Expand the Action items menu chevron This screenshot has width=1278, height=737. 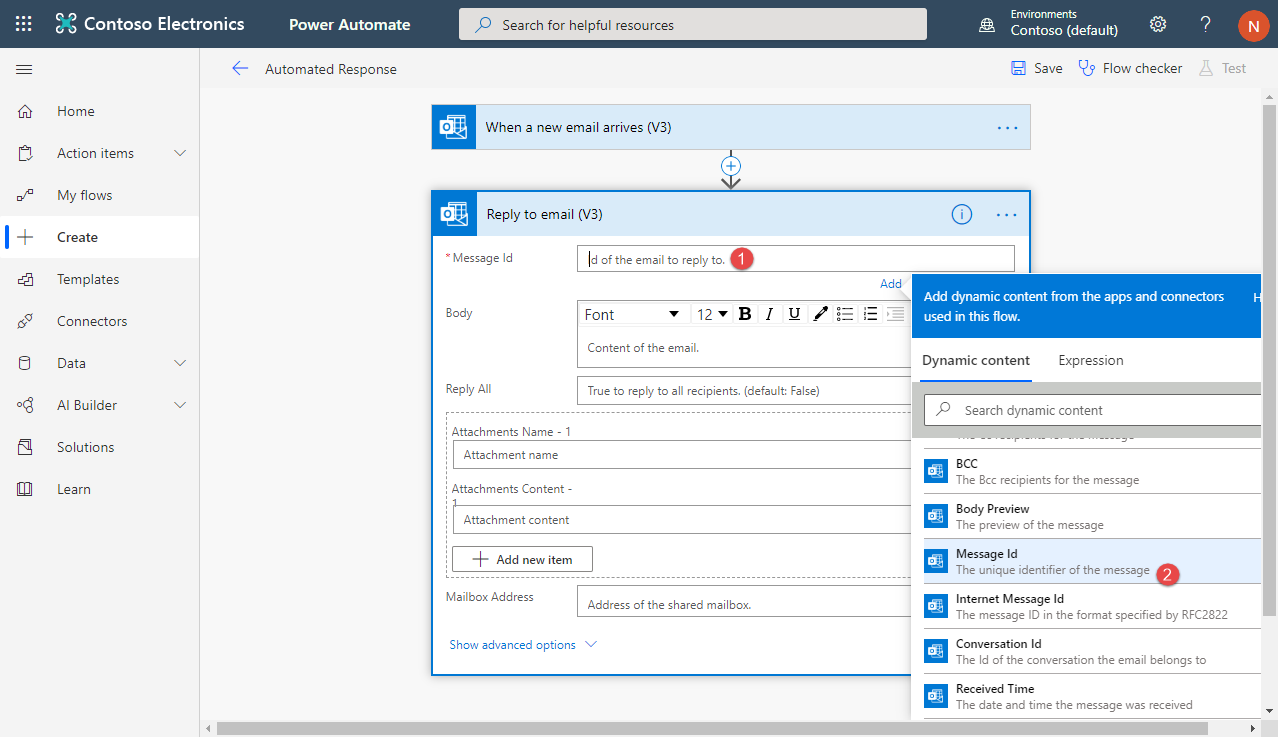click(x=180, y=153)
